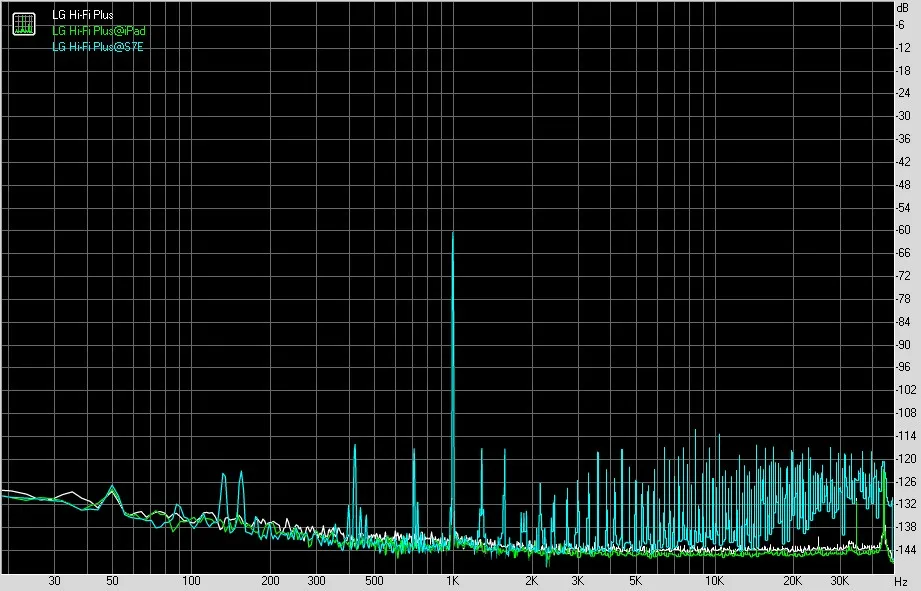Click the -102 dB scale label
921x591 pixels.
[905, 389]
